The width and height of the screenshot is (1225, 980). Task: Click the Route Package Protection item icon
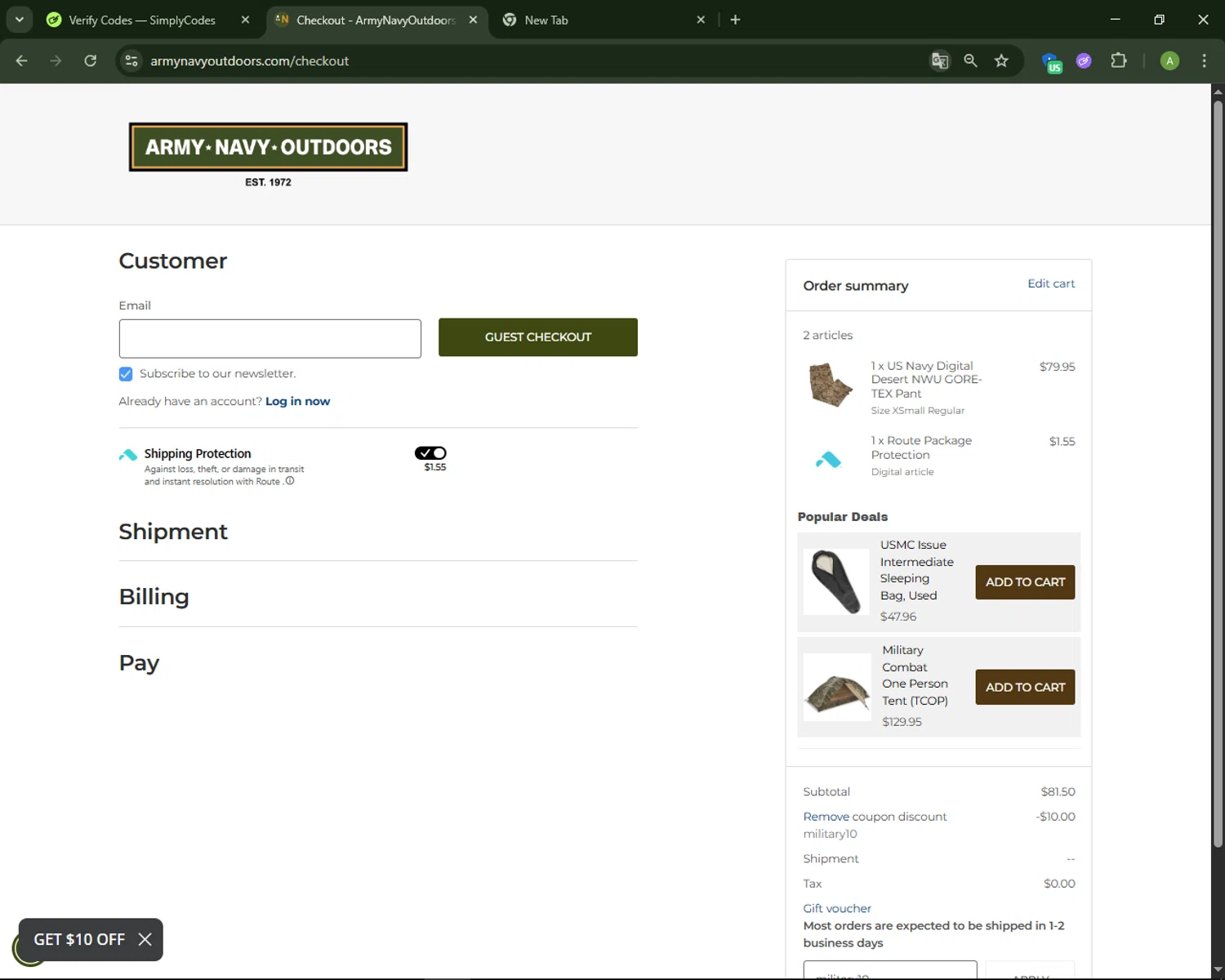tap(828, 460)
